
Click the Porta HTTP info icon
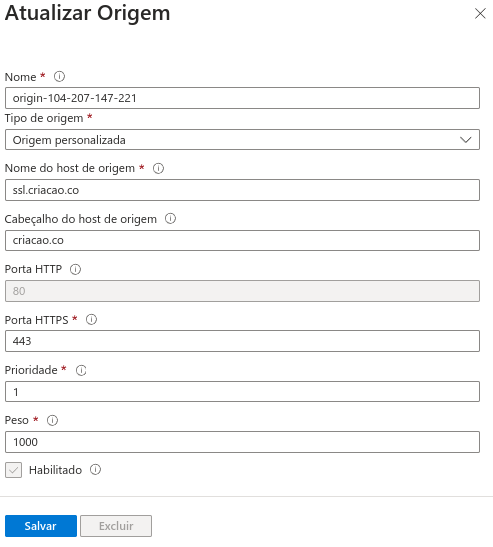75,269
